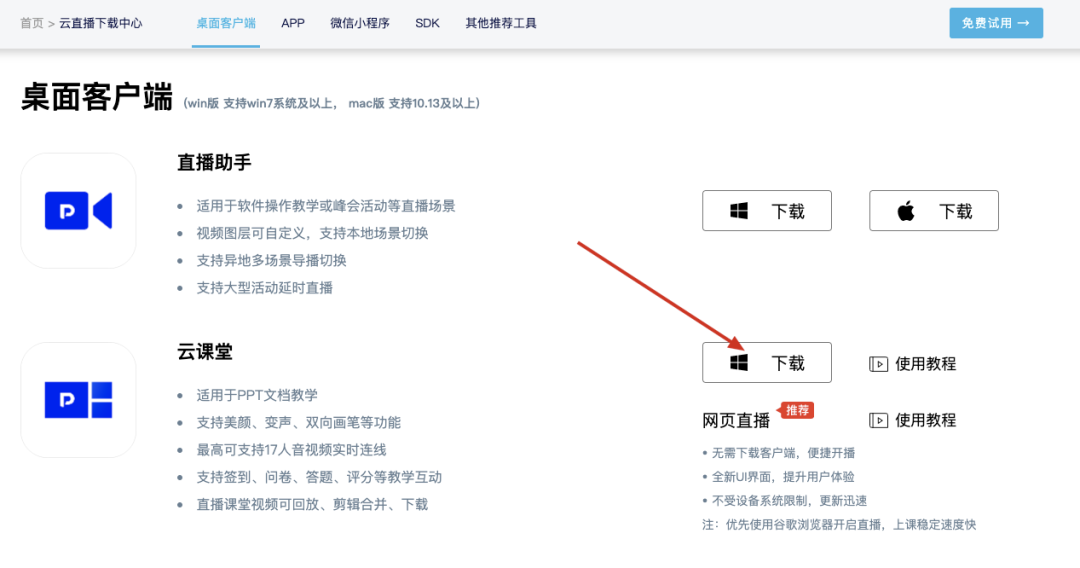
Task: Download 直播助手 for Windows
Action: pos(766,211)
